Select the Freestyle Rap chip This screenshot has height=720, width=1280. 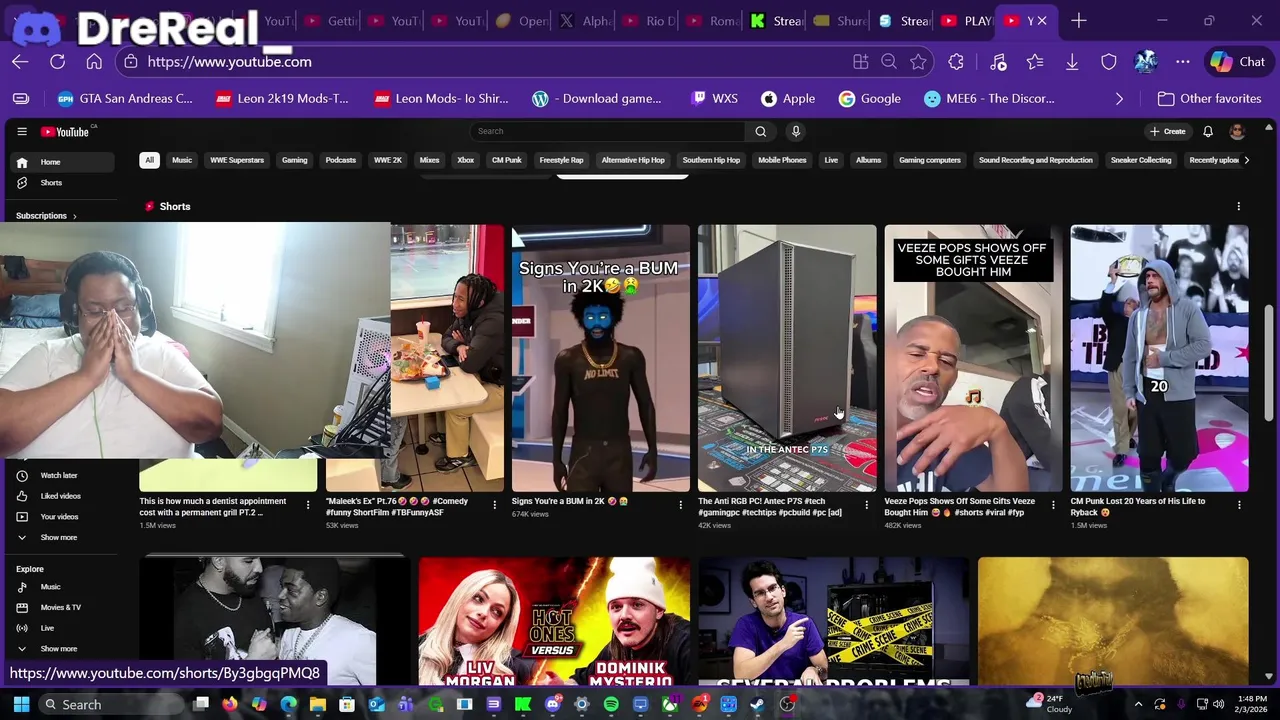pyautogui.click(x=561, y=160)
